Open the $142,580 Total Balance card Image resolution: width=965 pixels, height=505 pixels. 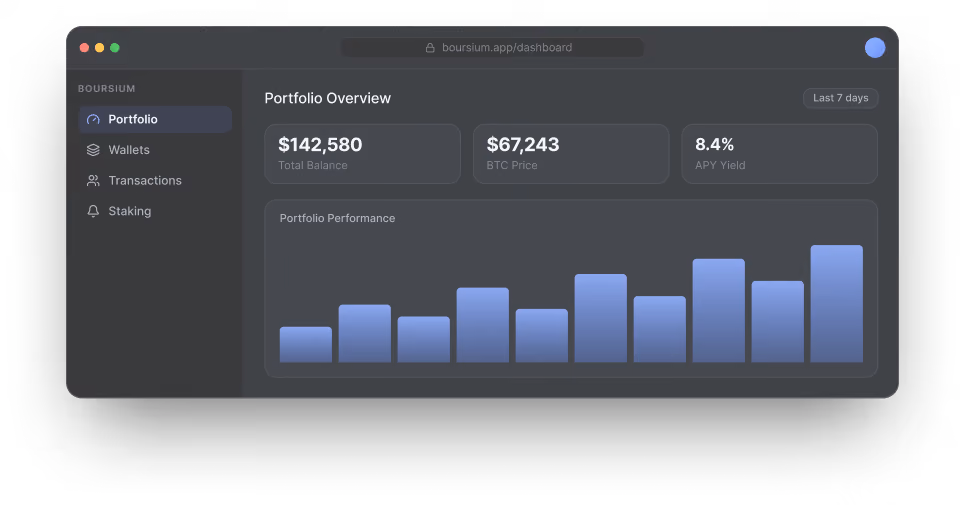point(362,154)
